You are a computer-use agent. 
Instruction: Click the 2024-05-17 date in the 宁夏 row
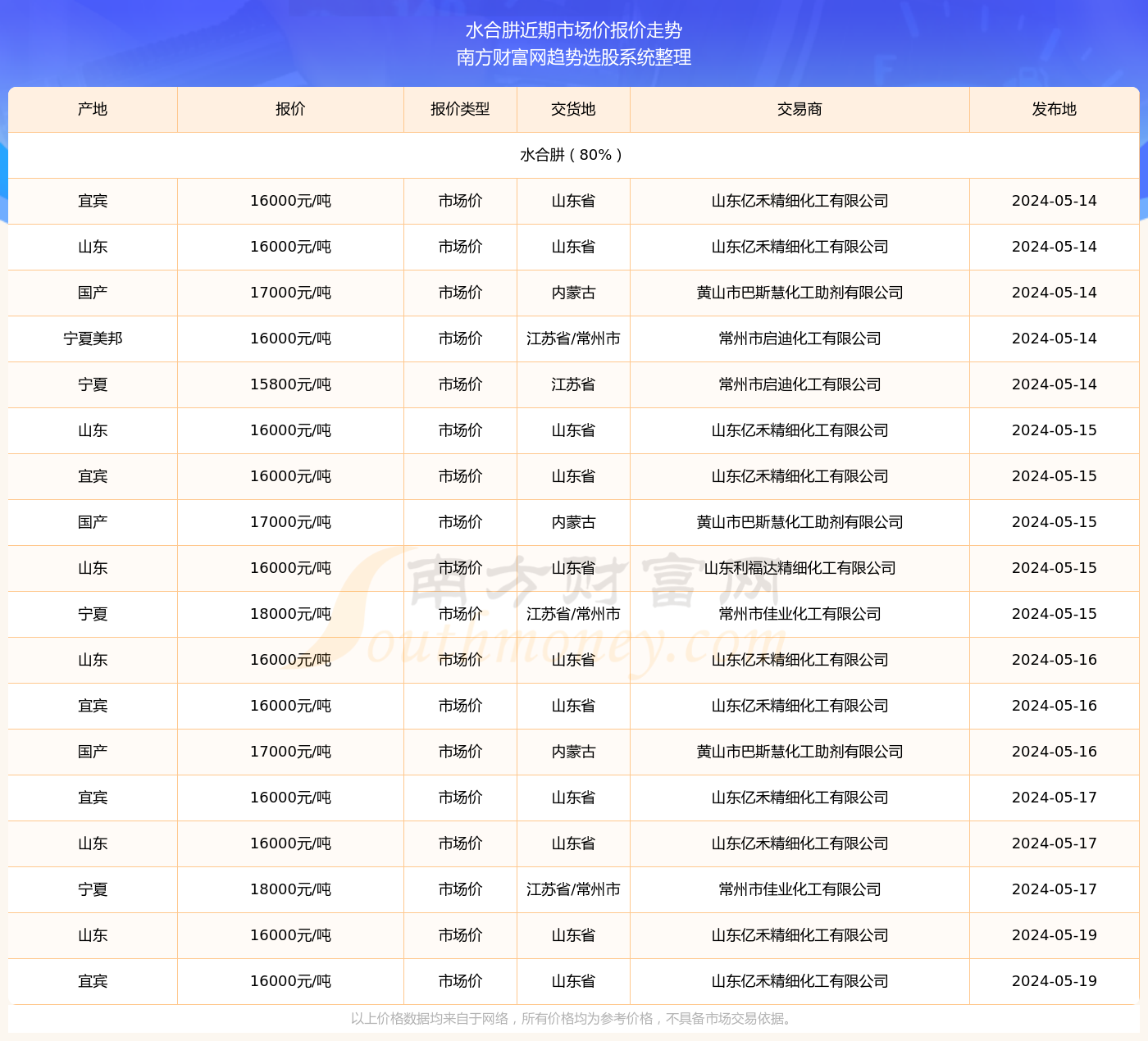click(x=1055, y=889)
